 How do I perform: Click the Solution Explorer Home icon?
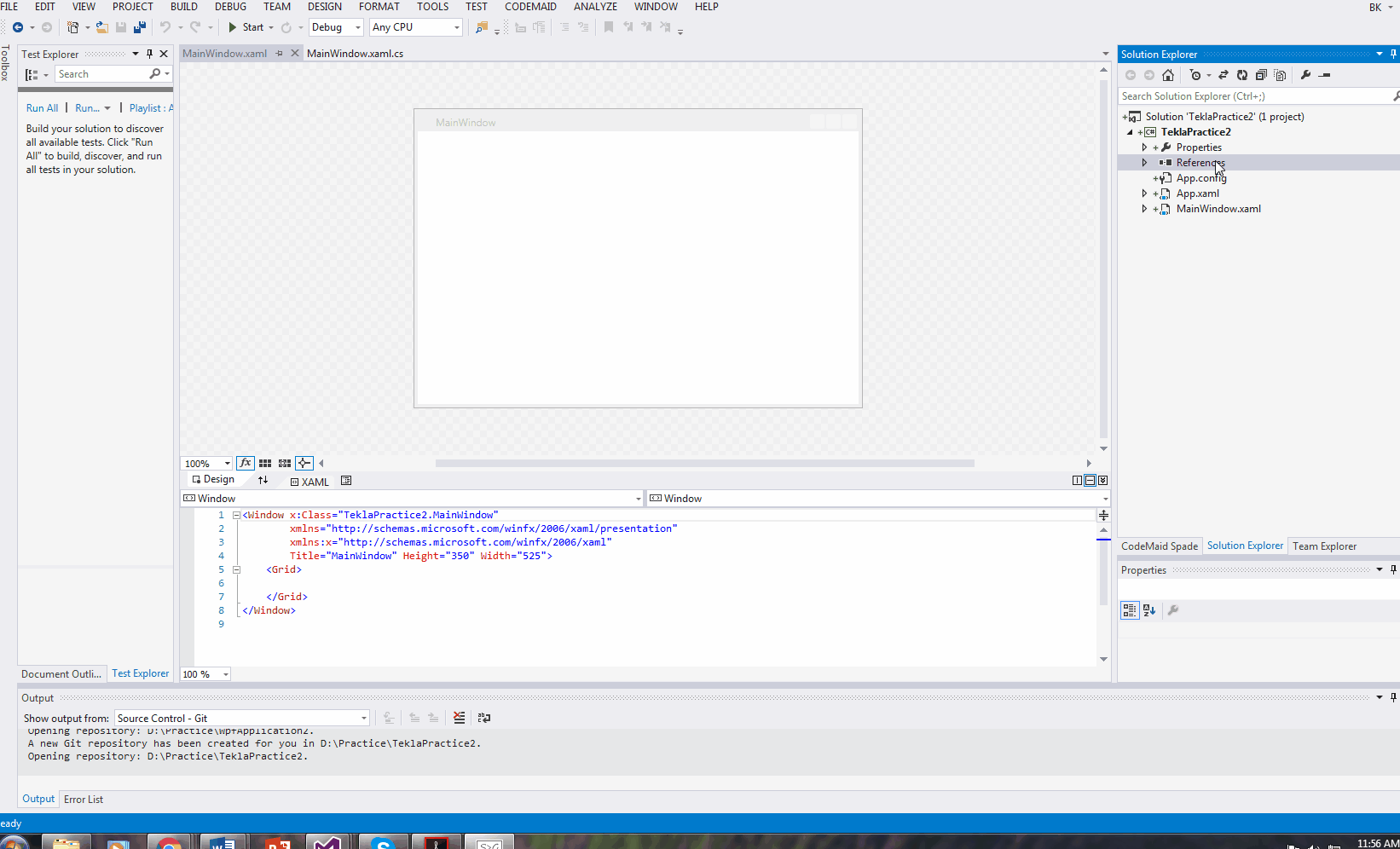coord(1168,75)
